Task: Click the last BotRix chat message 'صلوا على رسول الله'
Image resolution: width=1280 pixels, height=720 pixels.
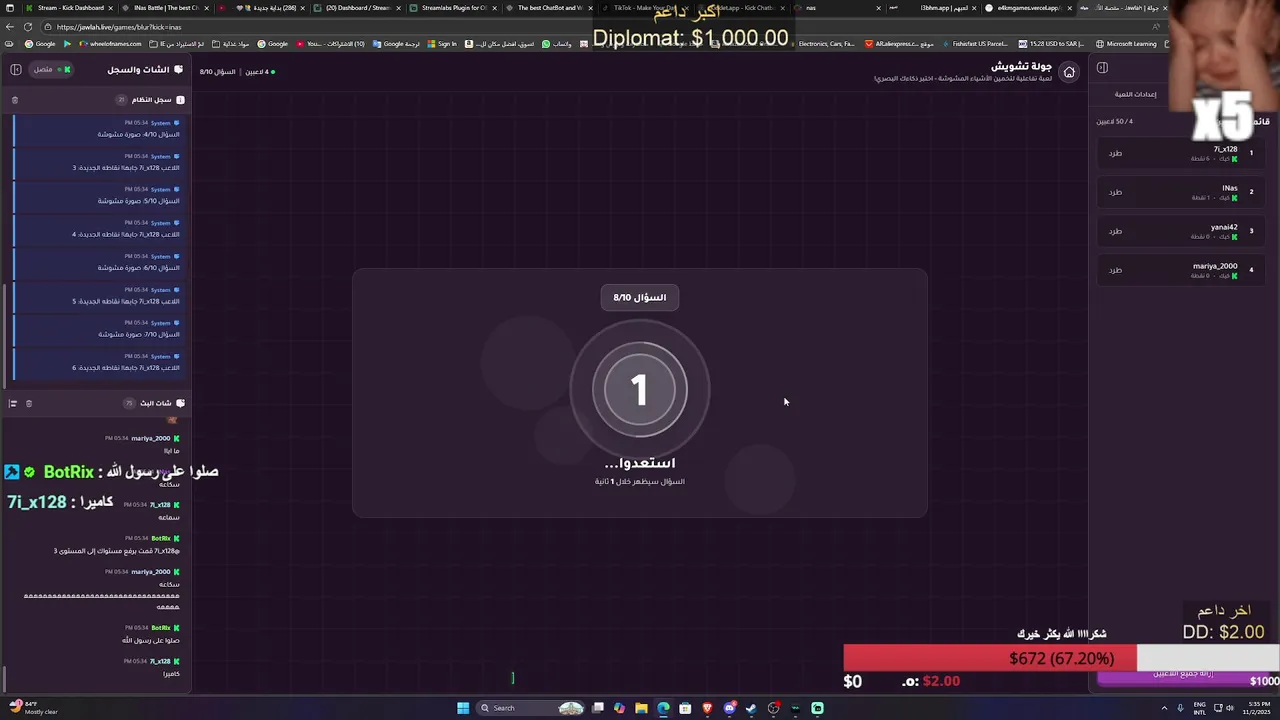Action: (151, 640)
